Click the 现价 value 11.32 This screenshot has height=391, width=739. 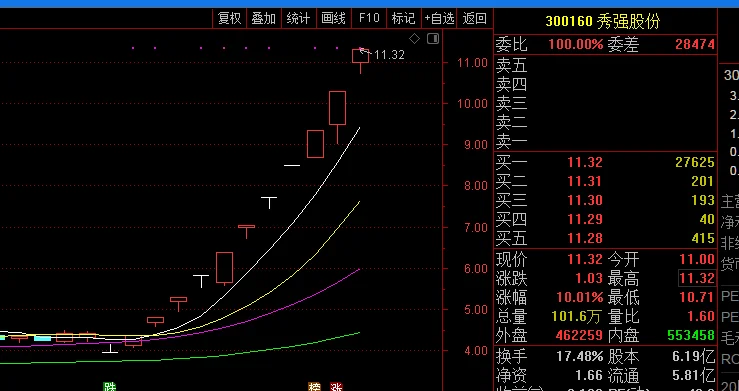[585, 259]
